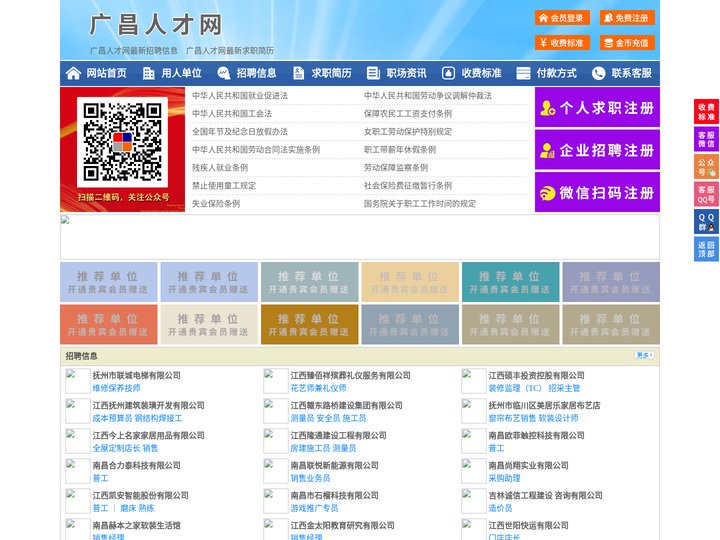Click the QQ群 side floating button
Image resolution: width=720 pixels, height=540 pixels.
[x=706, y=222]
